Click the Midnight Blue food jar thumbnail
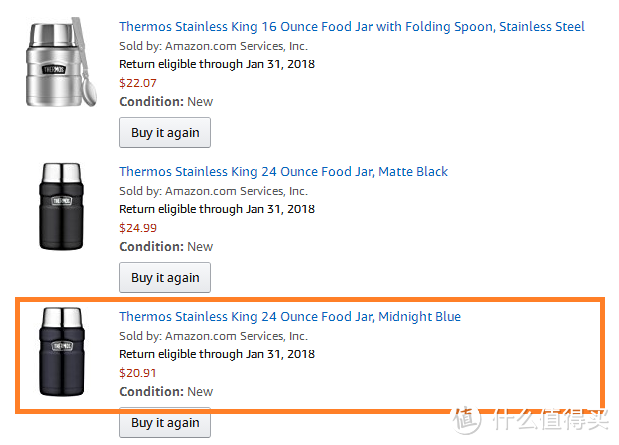619x445 pixels. (x=62, y=351)
